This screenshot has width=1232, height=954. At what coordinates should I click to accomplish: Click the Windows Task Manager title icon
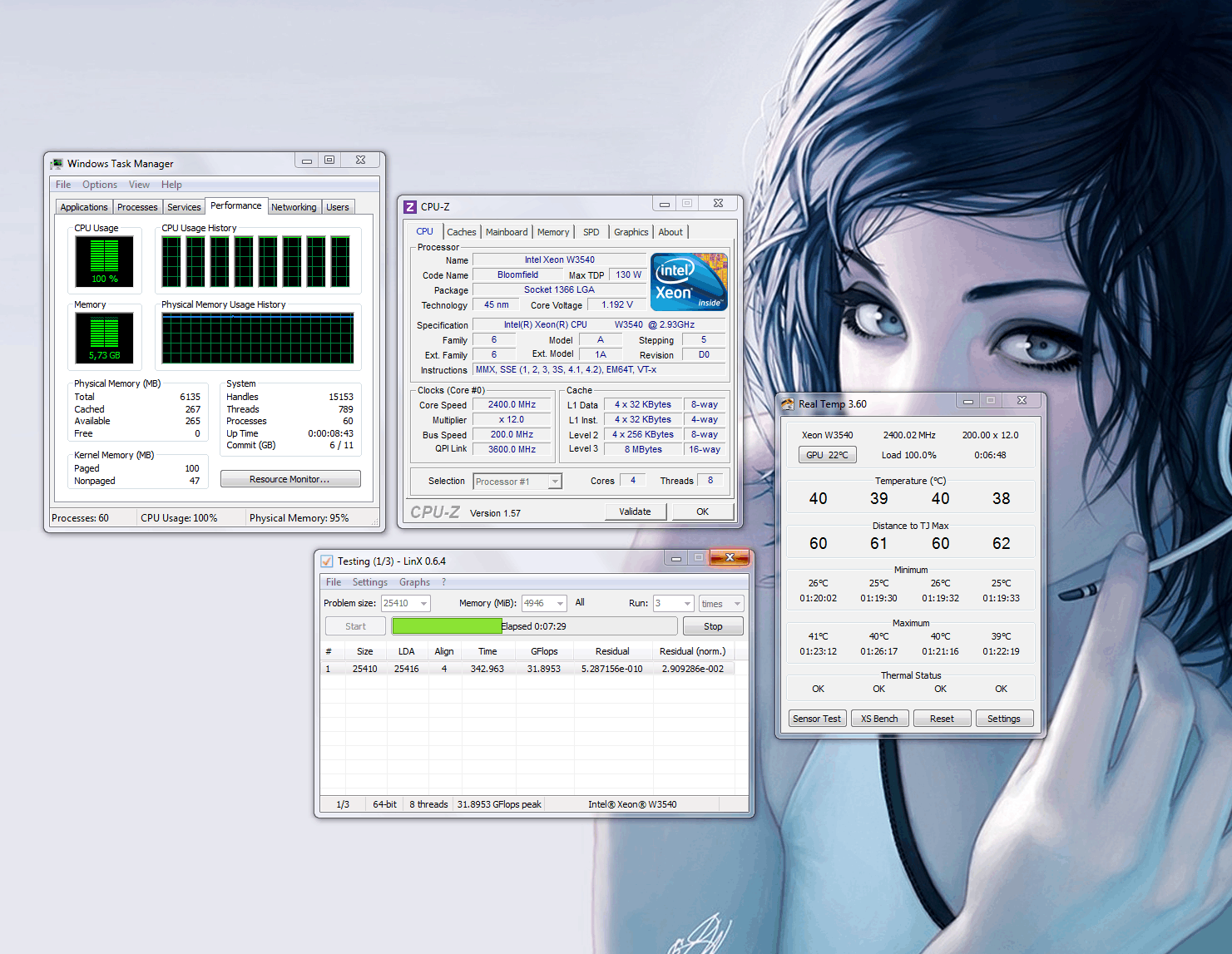point(57,164)
